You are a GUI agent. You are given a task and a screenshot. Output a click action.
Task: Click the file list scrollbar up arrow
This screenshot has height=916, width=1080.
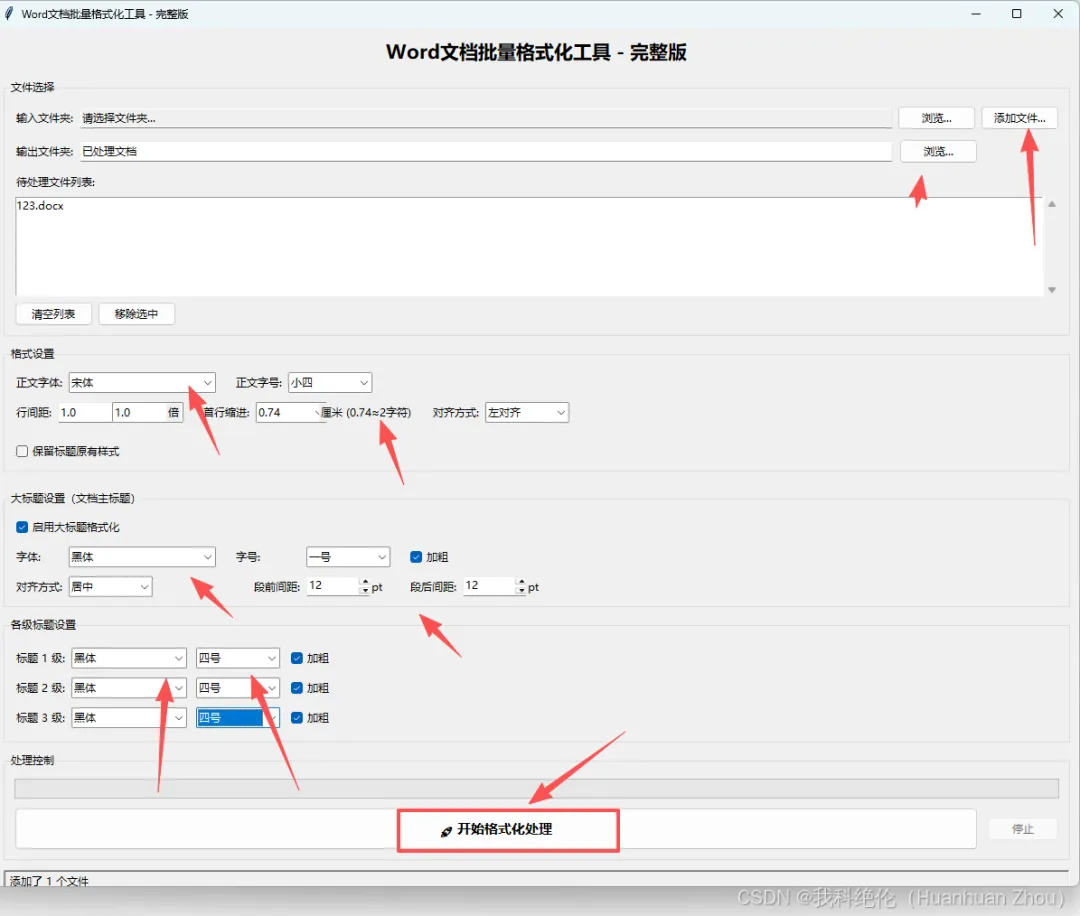pos(1052,204)
